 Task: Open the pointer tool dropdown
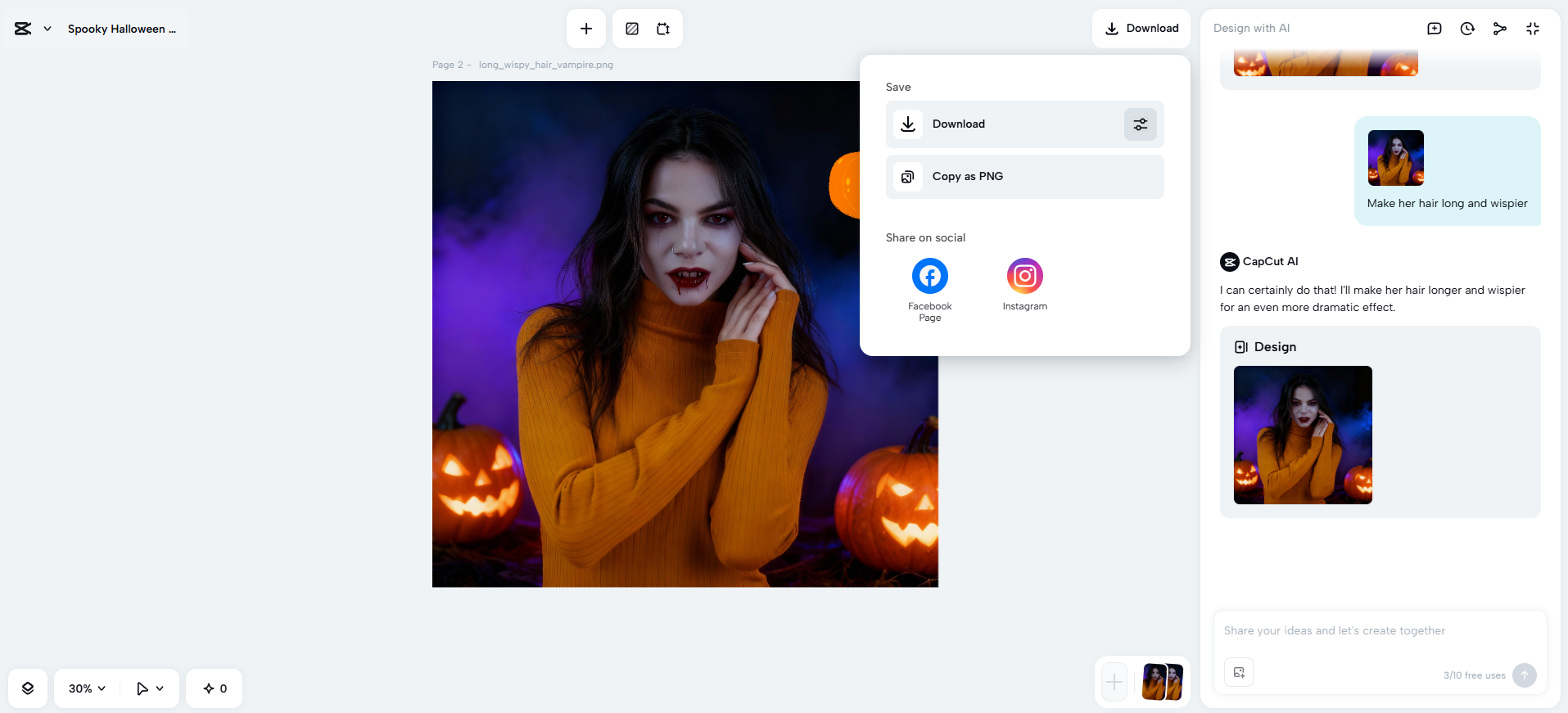(x=151, y=688)
